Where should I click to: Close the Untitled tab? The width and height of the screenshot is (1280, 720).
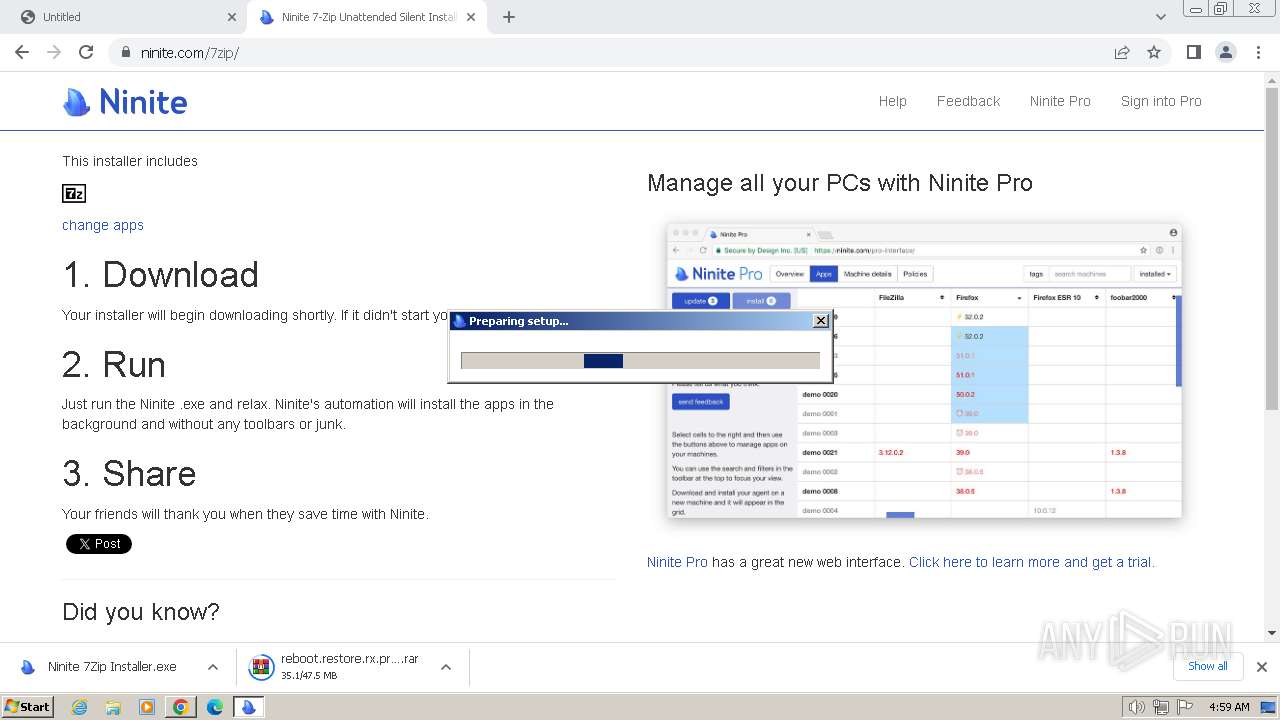click(x=232, y=17)
